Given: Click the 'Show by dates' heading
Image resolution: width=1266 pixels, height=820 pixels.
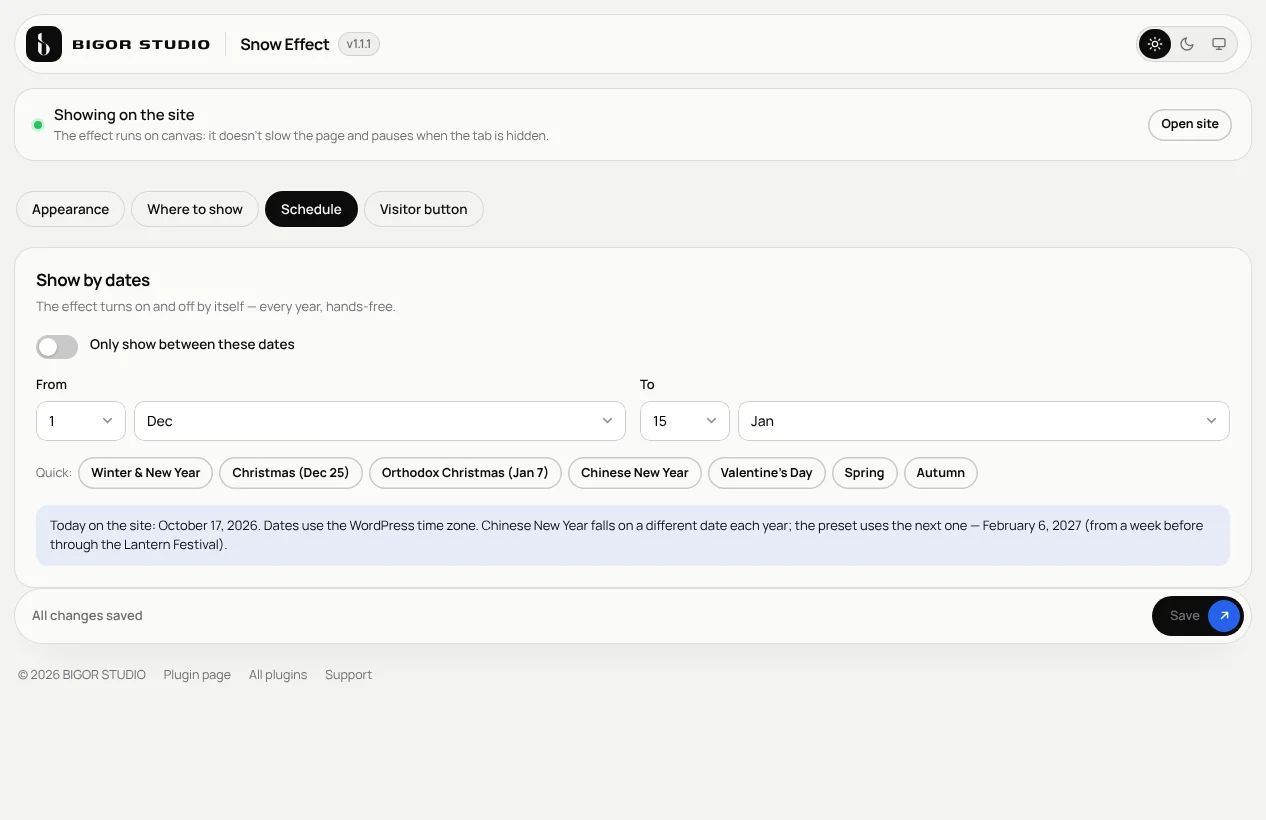Looking at the screenshot, I should [93, 280].
